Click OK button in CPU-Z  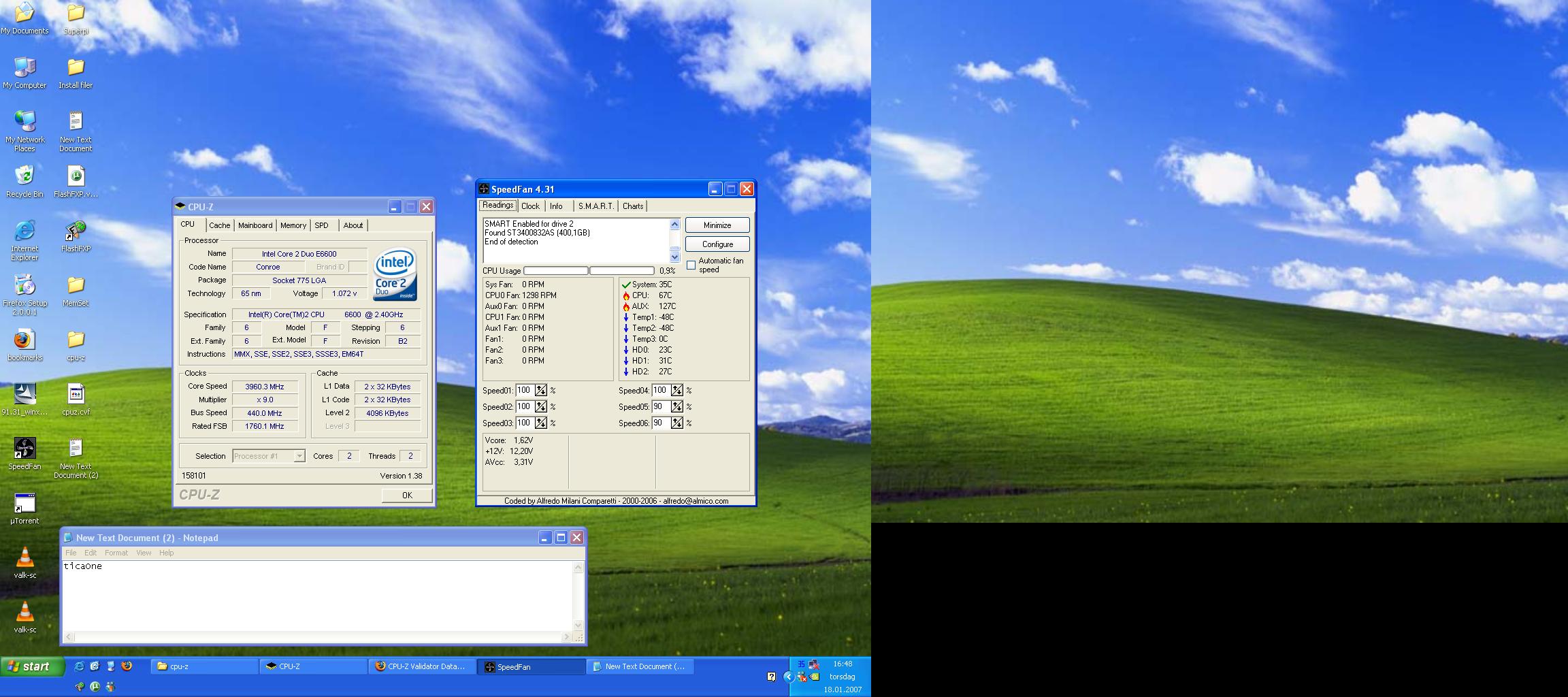tap(407, 496)
